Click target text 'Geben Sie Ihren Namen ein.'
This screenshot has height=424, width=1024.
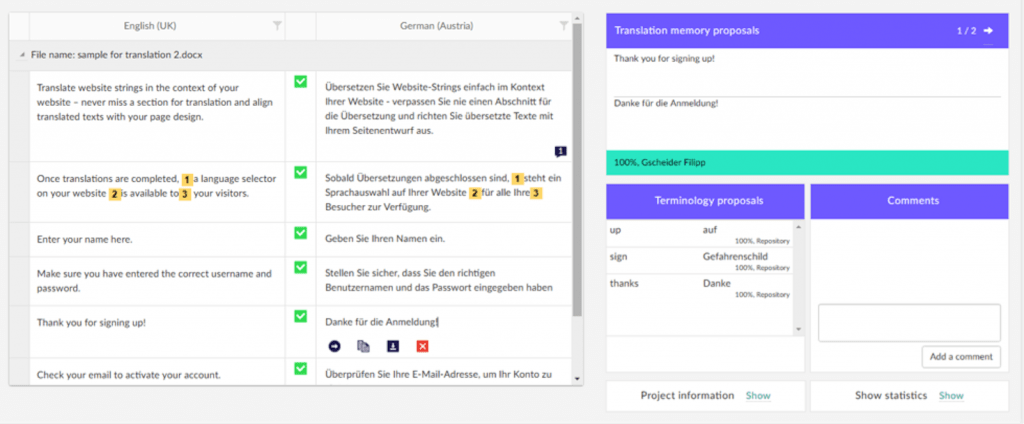(x=385, y=239)
